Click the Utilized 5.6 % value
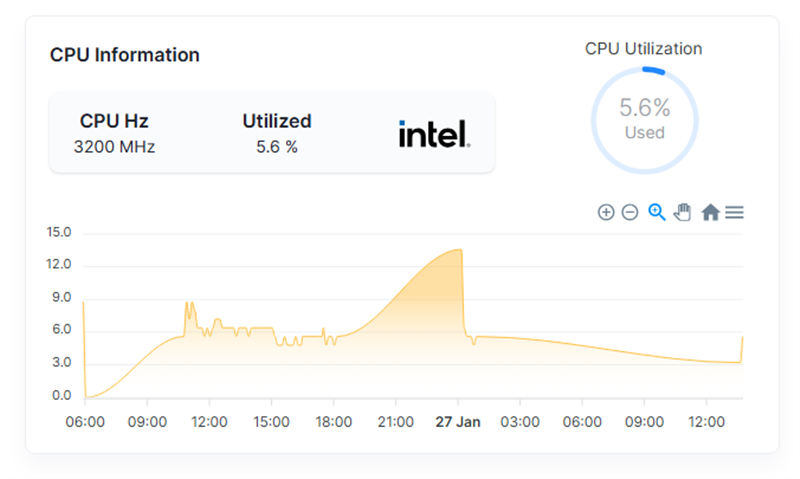Viewport: 800px width, 479px height. pyautogui.click(x=277, y=147)
